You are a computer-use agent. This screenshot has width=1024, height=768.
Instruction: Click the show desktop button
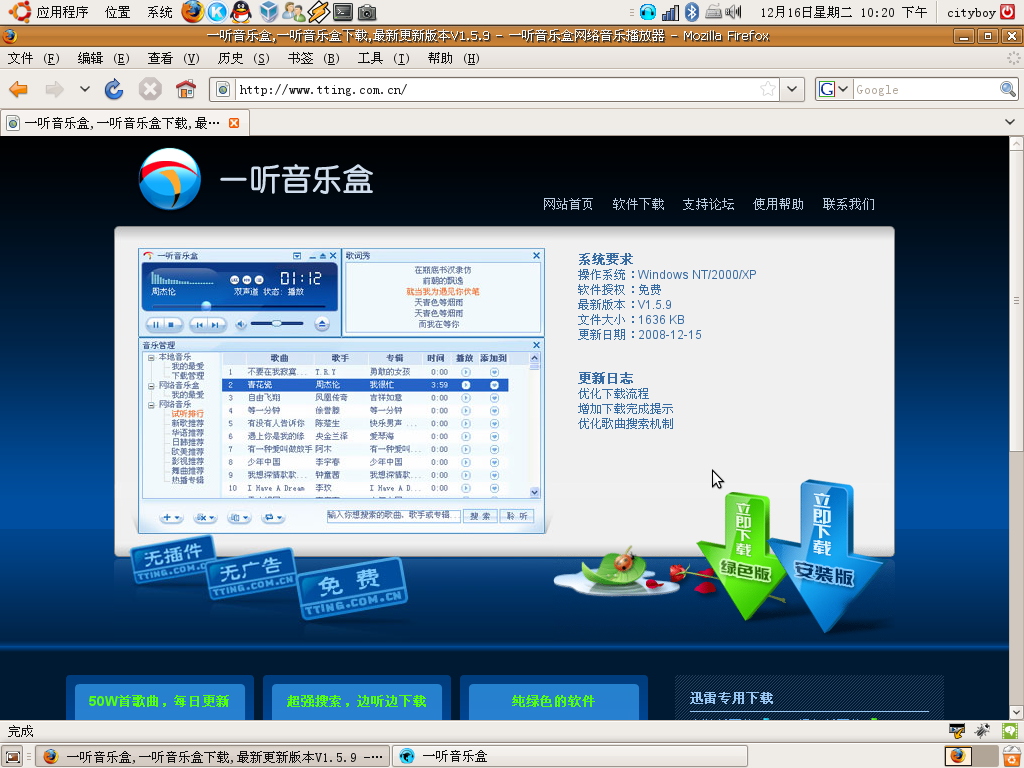(13, 756)
